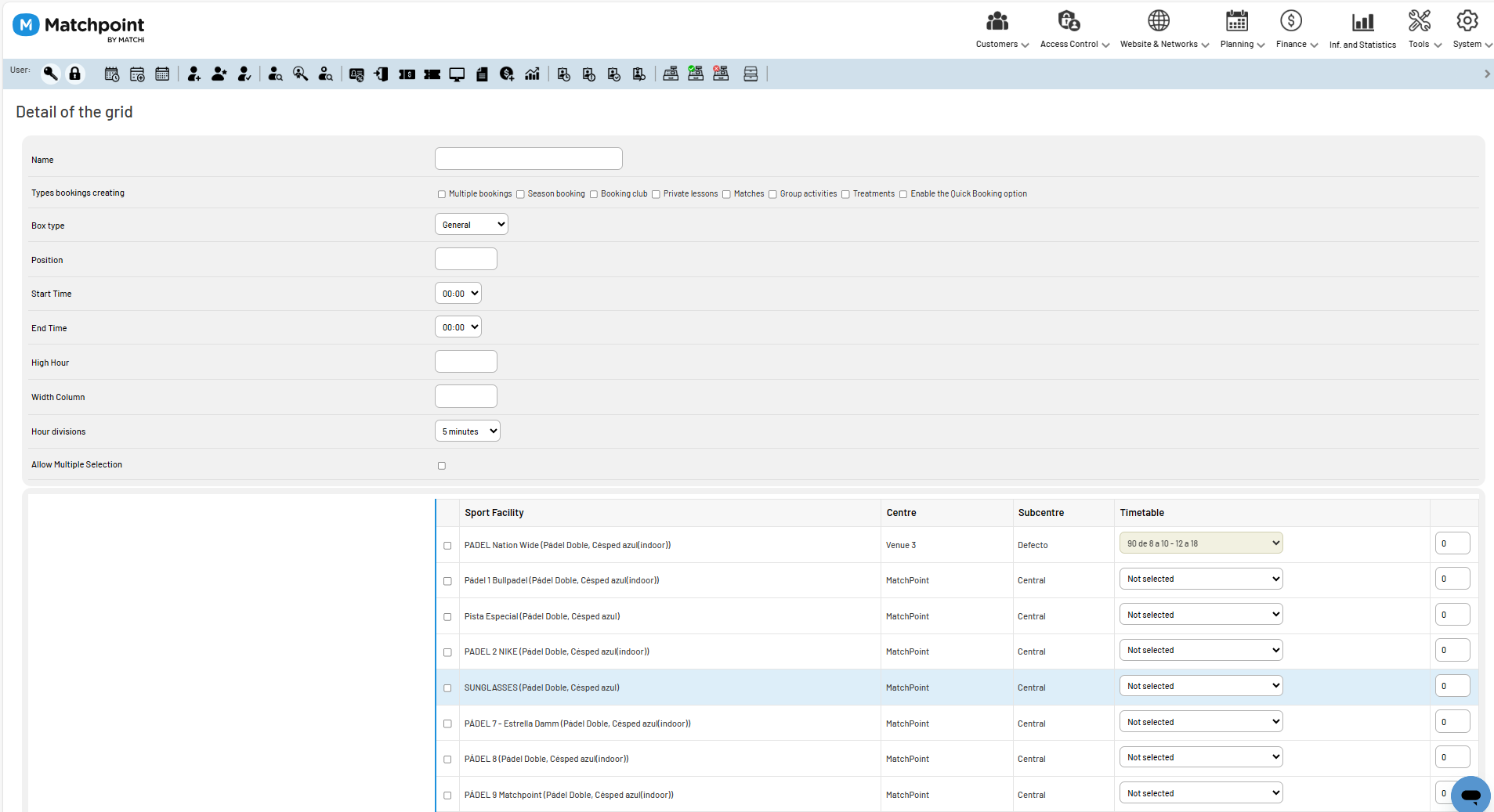Click the toolbar expand arrow at right edge
Screen dimensions: 1494x812
coord(1487,74)
